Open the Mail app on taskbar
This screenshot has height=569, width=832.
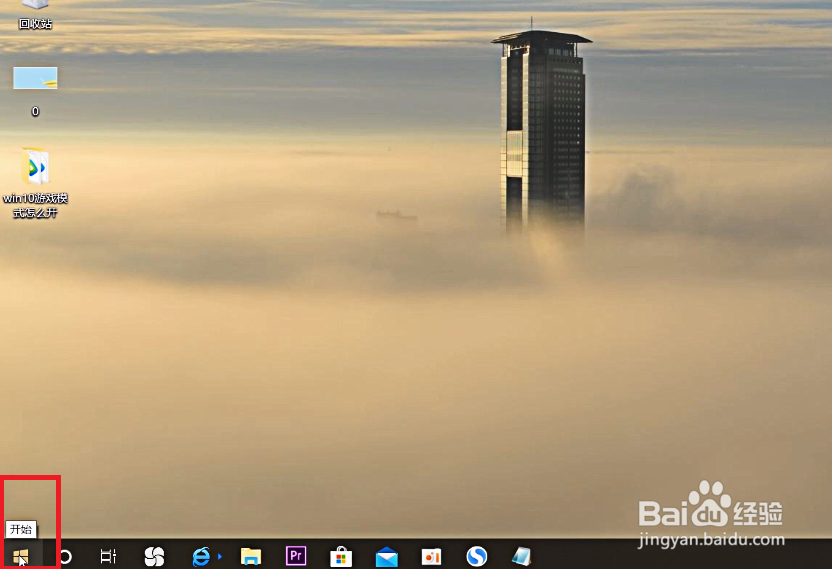coord(387,557)
